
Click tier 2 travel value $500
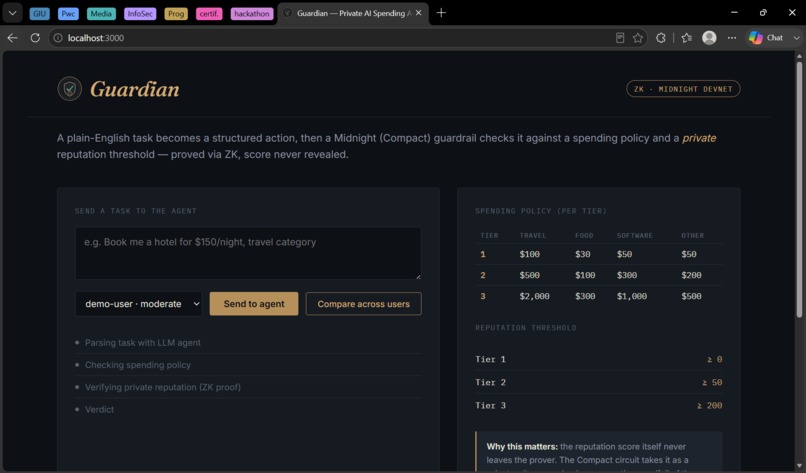[x=529, y=275]
